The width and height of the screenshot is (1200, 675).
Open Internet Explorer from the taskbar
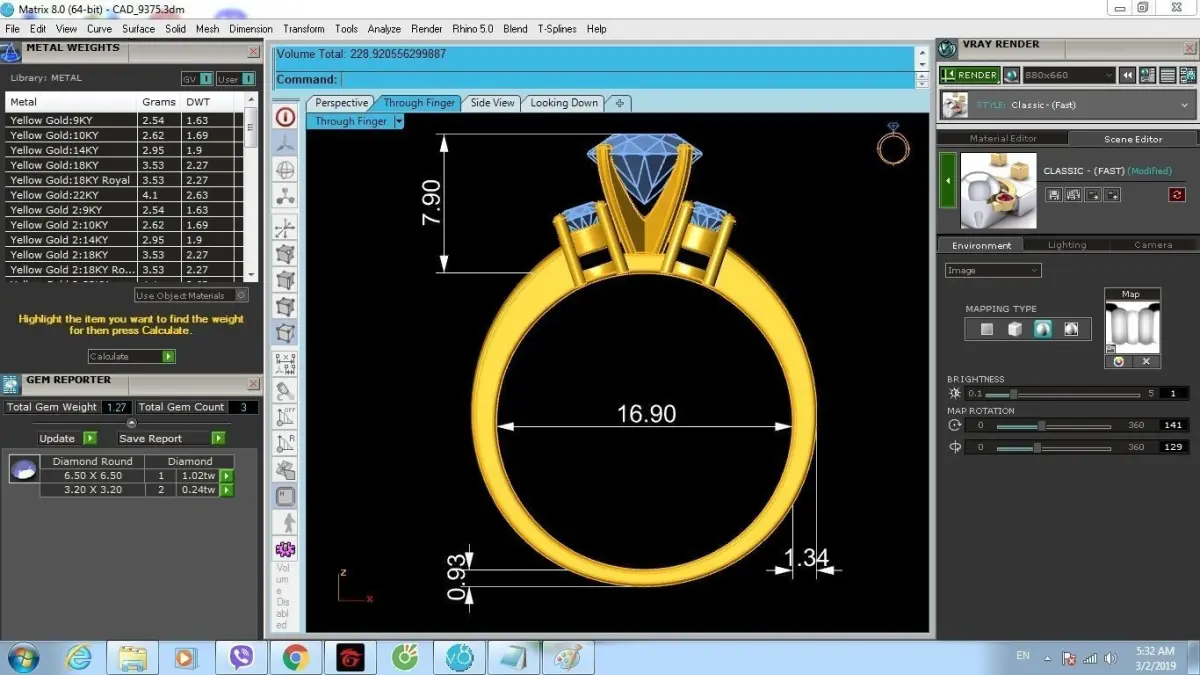point(79,657)
